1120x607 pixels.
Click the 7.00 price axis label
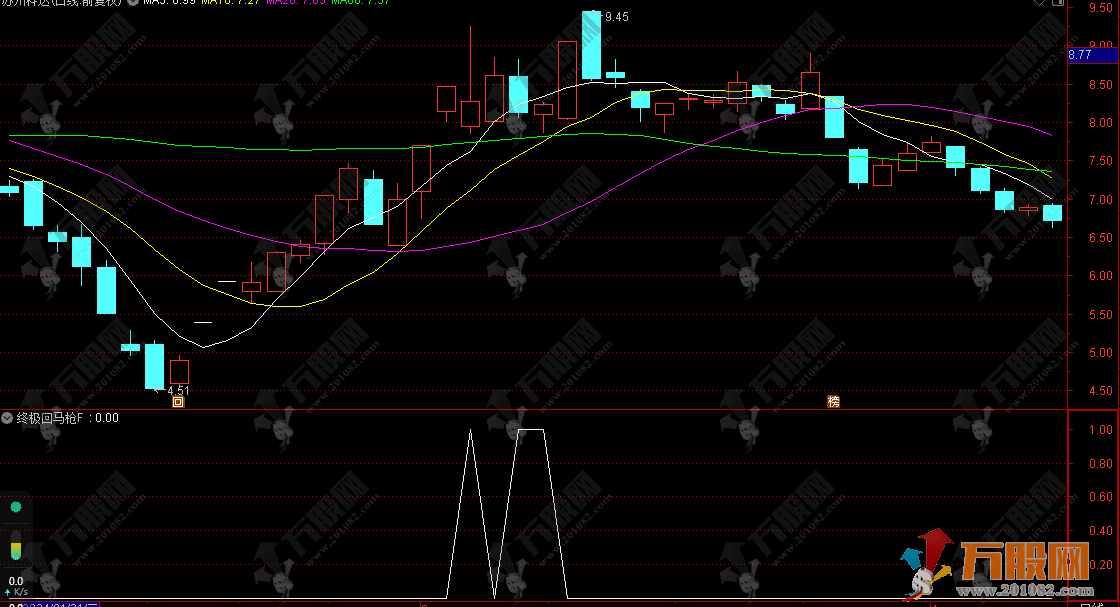coord(1101,200)
